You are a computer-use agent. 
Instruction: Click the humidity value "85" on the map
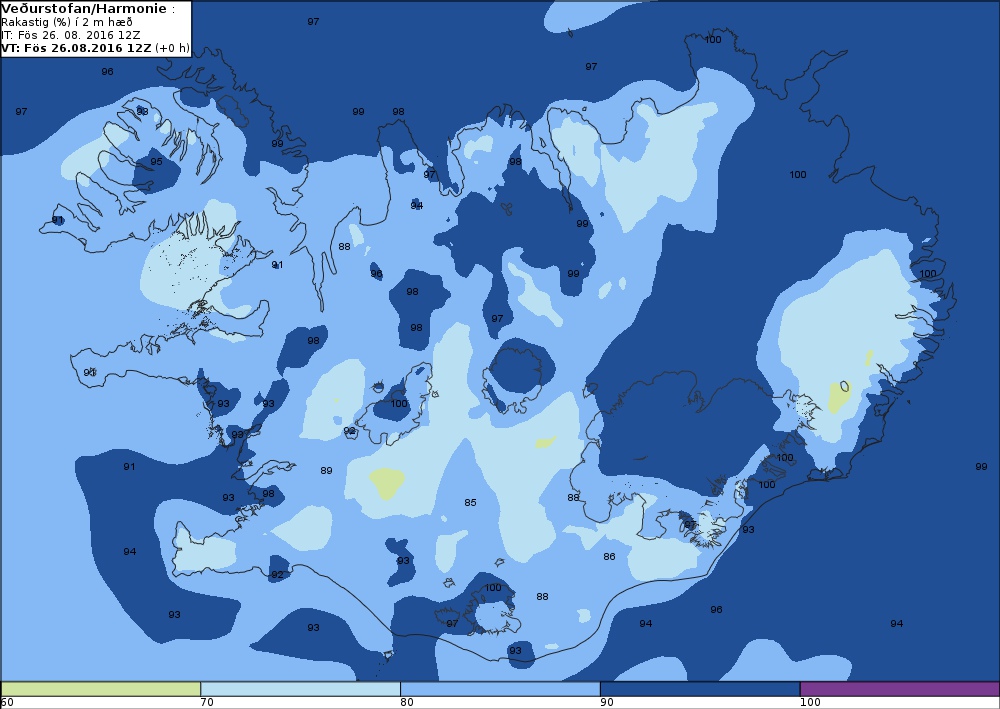tap(470, 502)
